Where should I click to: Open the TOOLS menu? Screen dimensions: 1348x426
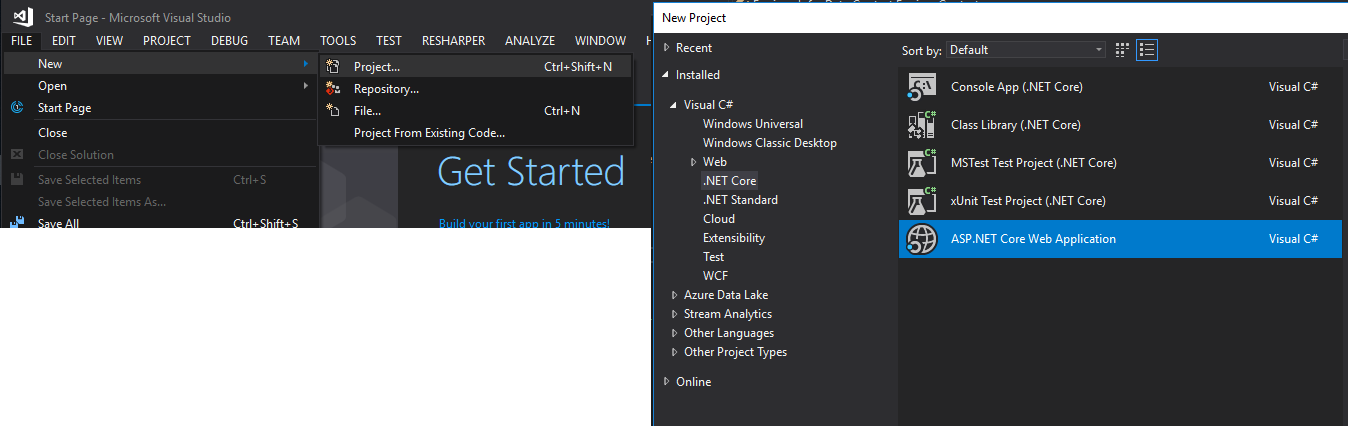[338, 41]
